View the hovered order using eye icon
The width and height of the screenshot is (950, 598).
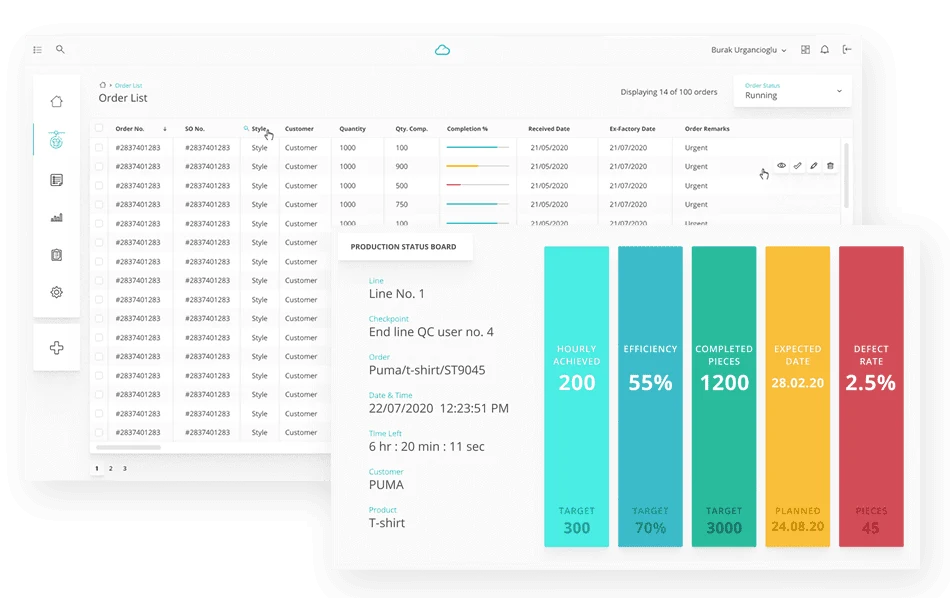782,166
